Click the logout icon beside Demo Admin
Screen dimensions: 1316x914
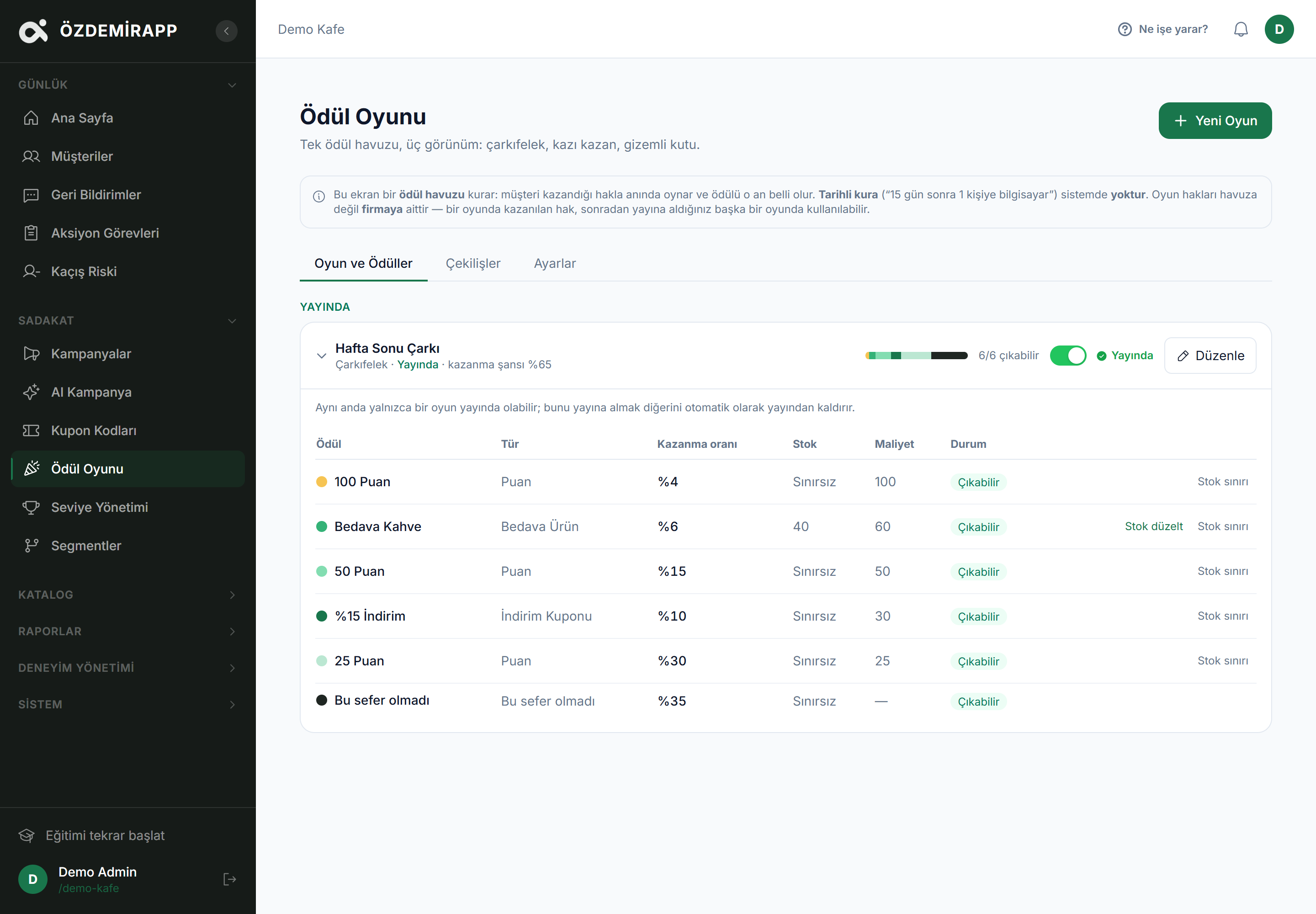(230, 880)
